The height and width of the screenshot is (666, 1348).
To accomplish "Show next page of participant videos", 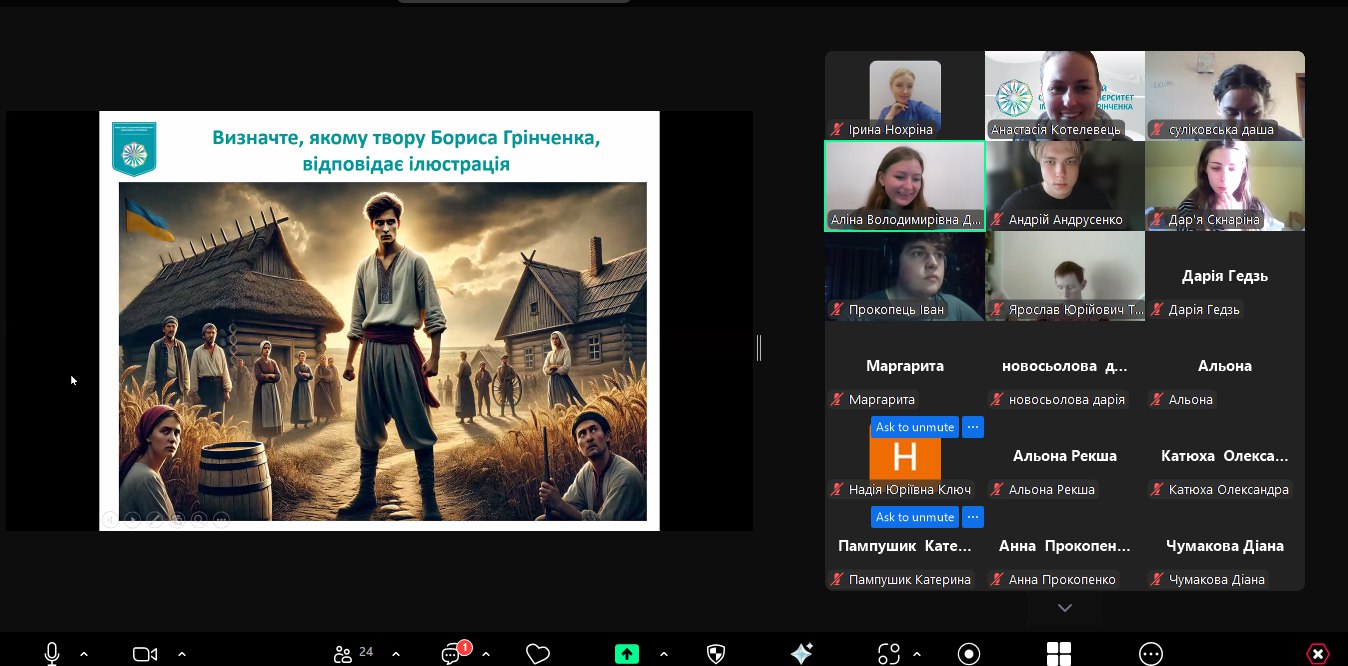I will [1065, 608].
